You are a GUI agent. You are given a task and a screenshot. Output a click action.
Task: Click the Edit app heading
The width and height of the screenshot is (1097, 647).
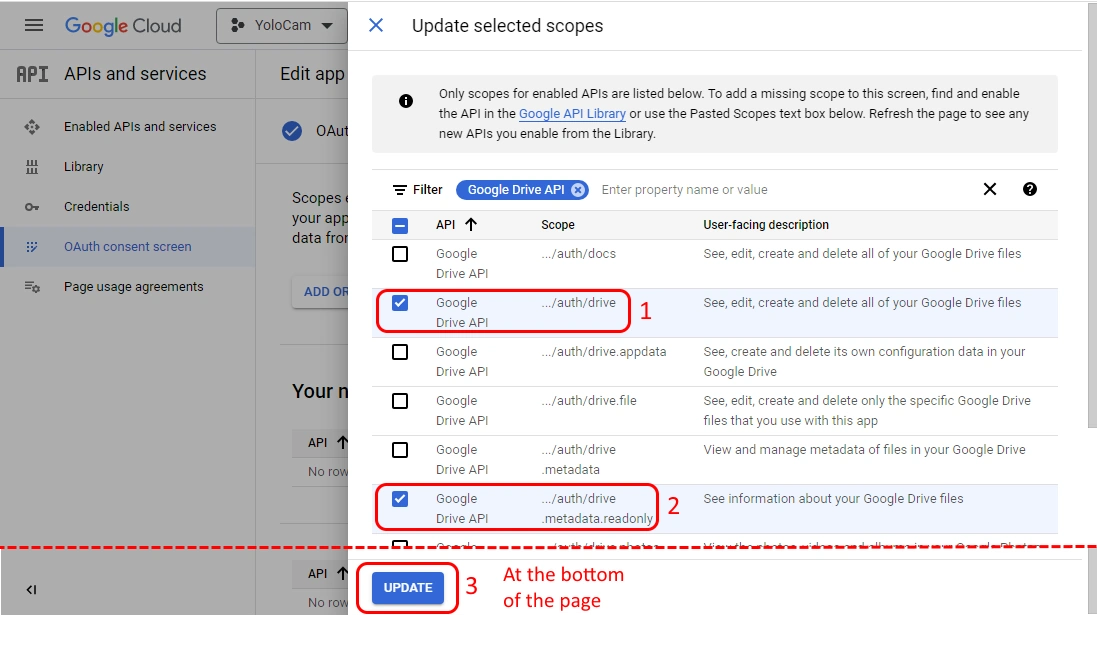click(313, 74)
